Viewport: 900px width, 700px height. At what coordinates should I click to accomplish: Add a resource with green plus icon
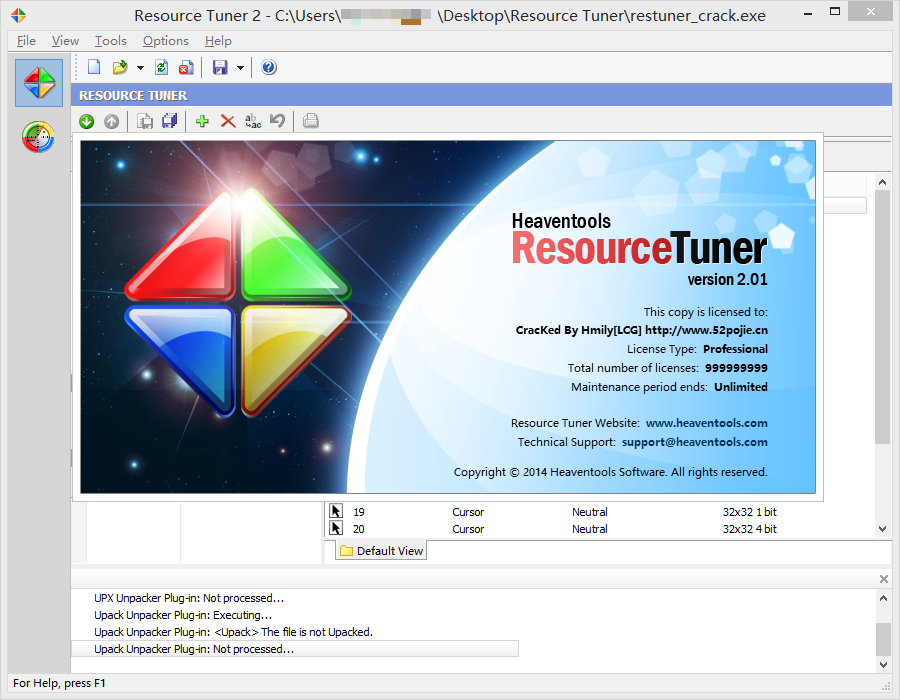(202, 121)
